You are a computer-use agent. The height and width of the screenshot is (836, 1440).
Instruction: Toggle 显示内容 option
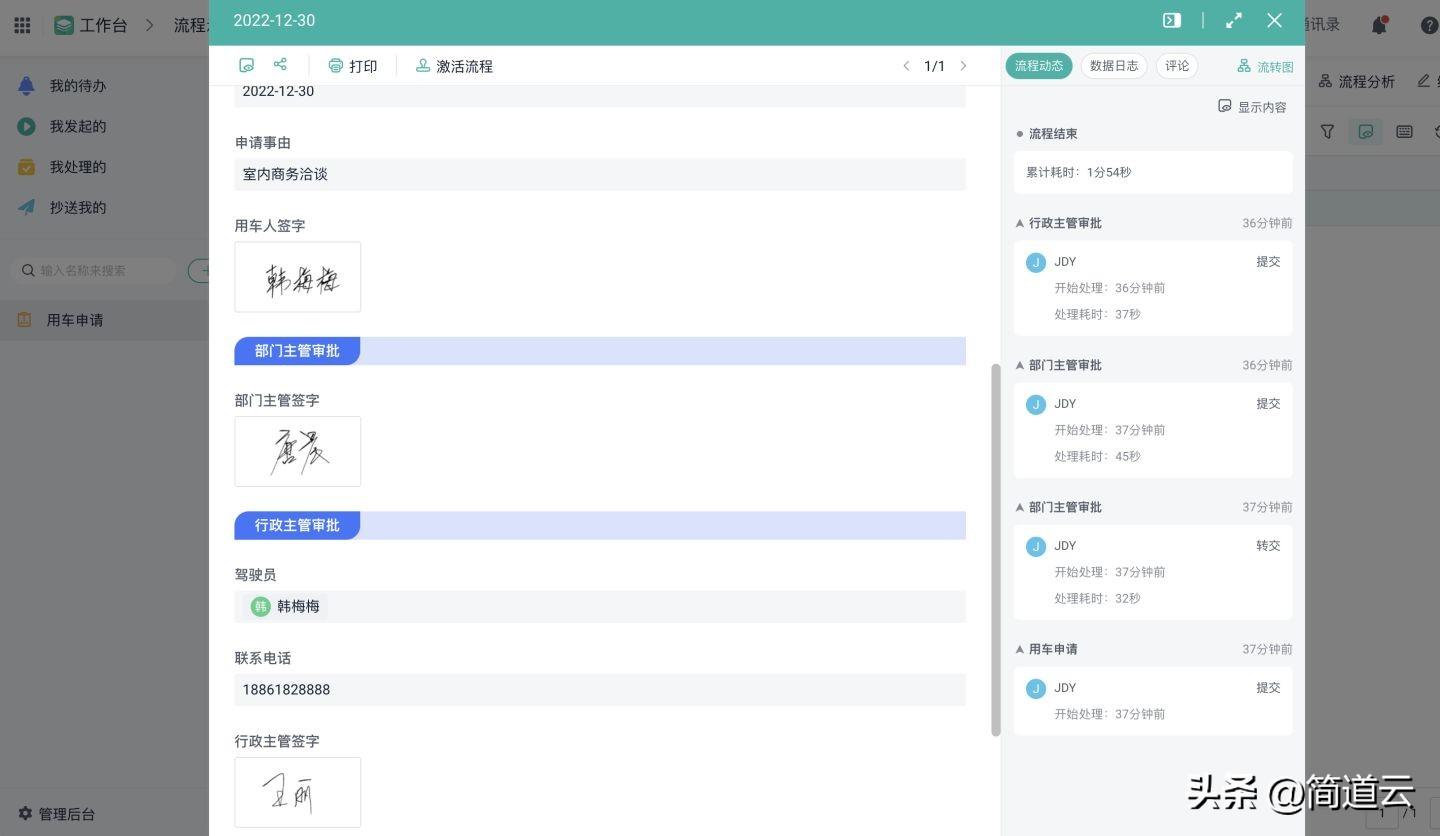click(1252, 107)
